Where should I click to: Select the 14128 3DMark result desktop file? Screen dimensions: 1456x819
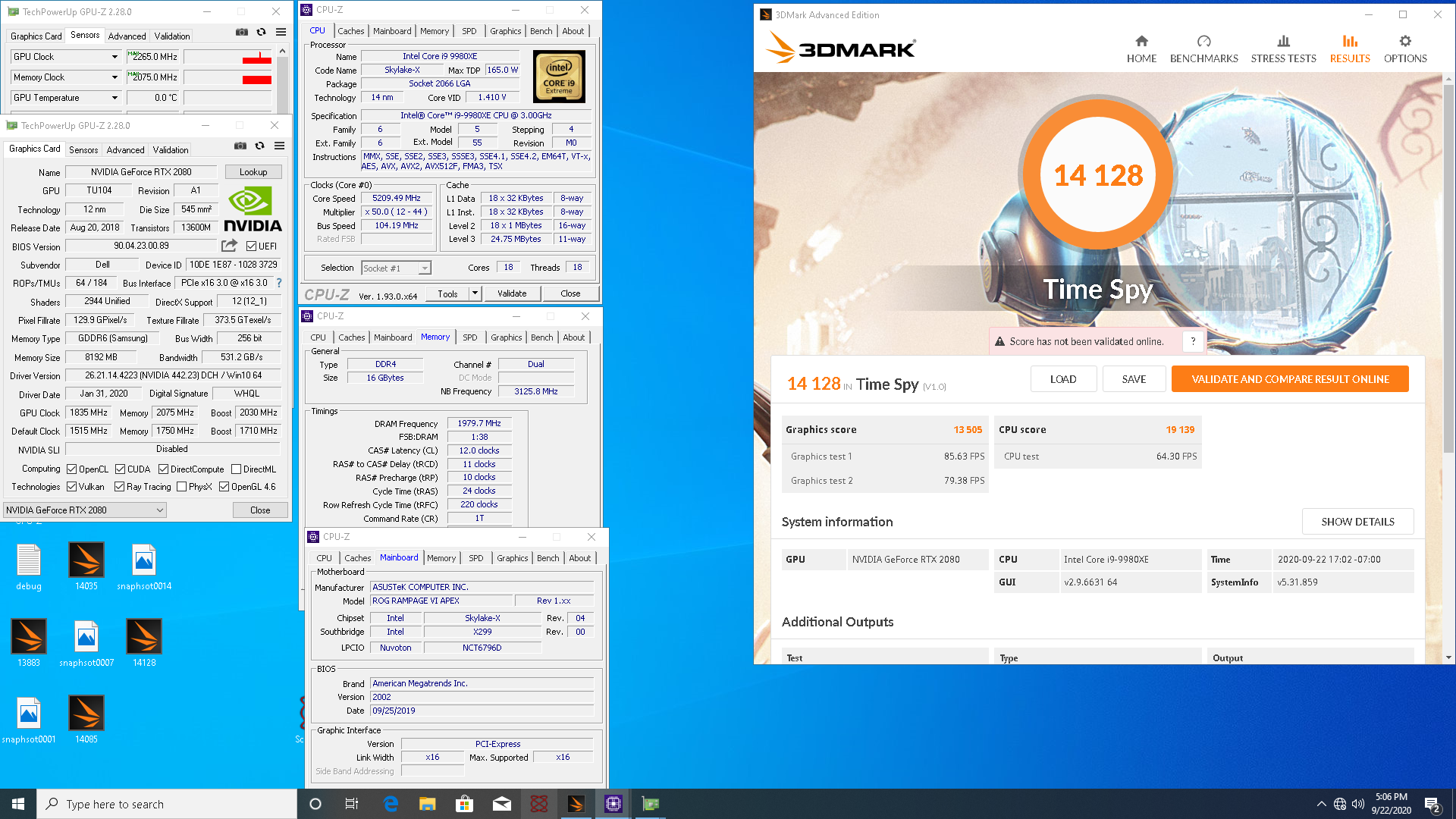click(144, 643)
